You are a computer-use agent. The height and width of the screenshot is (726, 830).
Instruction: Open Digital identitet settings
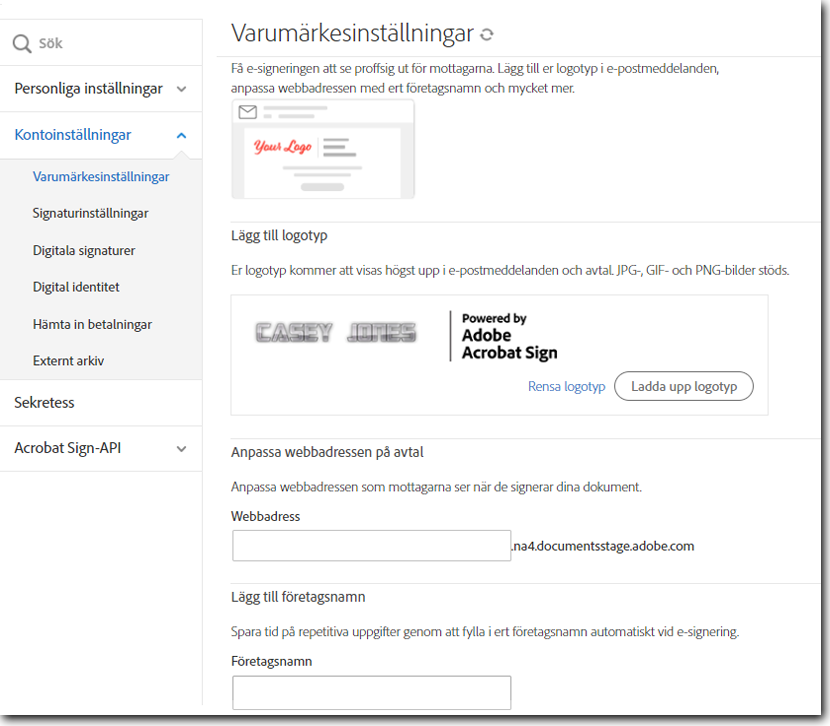click(x=76, y=287)
